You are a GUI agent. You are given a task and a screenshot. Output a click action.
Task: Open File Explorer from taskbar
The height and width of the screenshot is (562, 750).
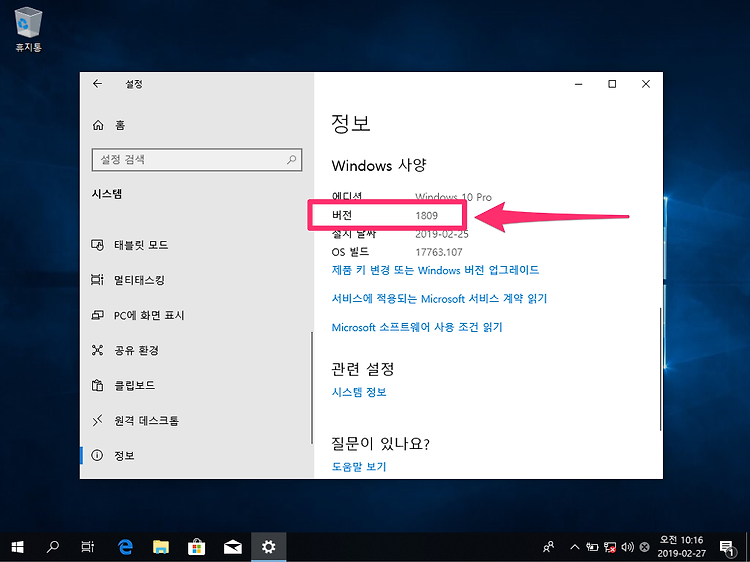[161, 547]
